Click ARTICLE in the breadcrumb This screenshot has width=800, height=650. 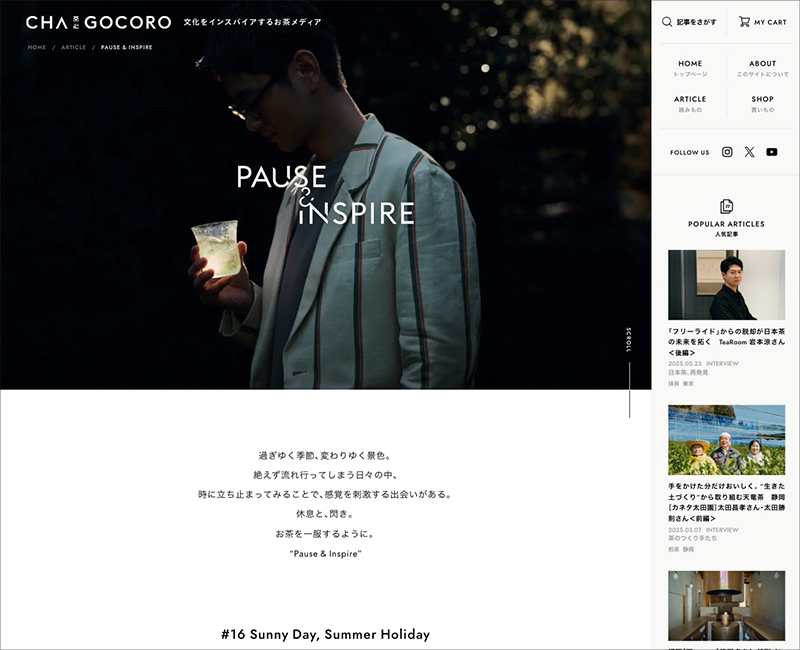[x=73, y=47]
